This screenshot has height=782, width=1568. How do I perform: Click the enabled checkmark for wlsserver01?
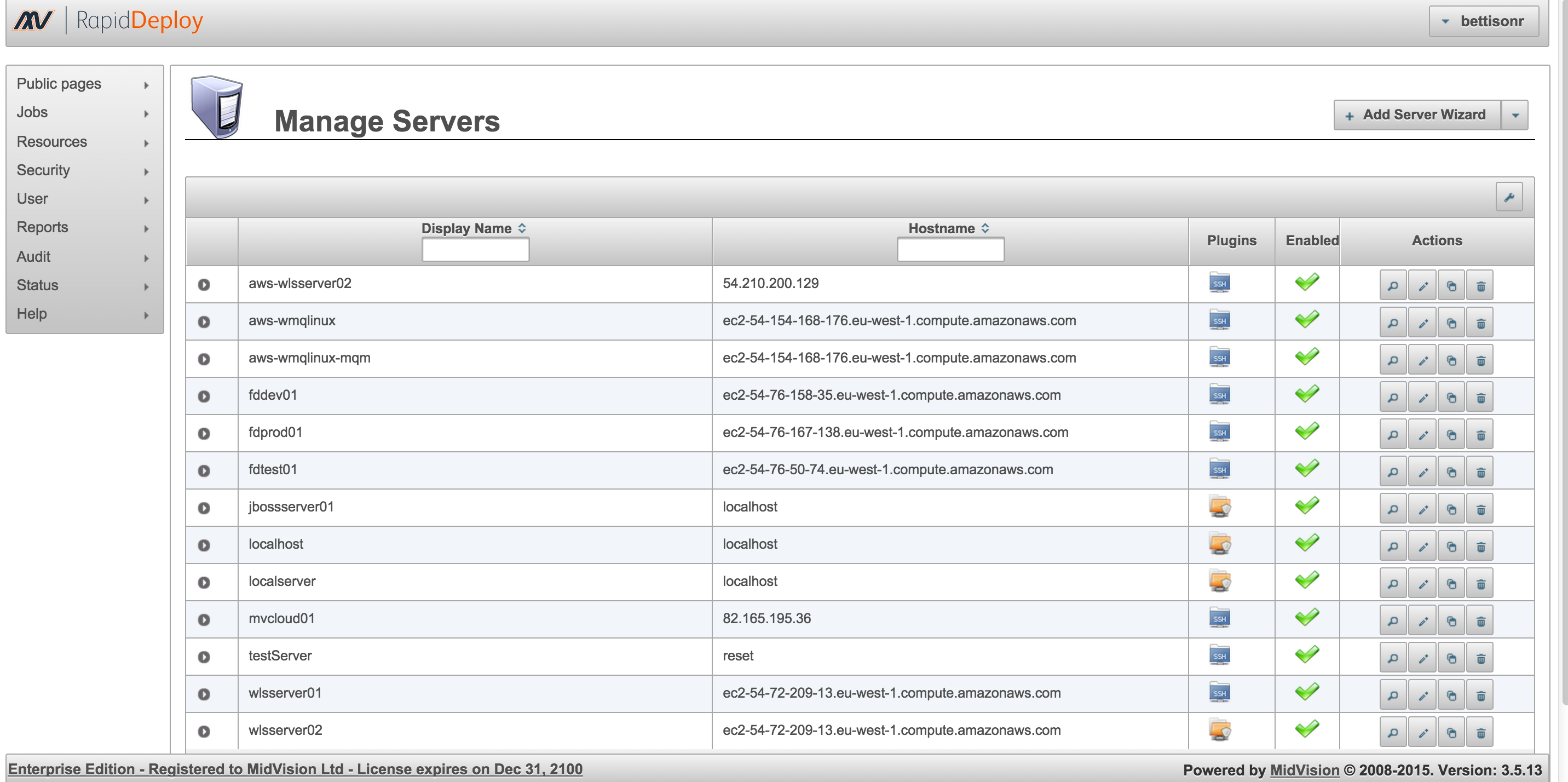[1307, 691]
